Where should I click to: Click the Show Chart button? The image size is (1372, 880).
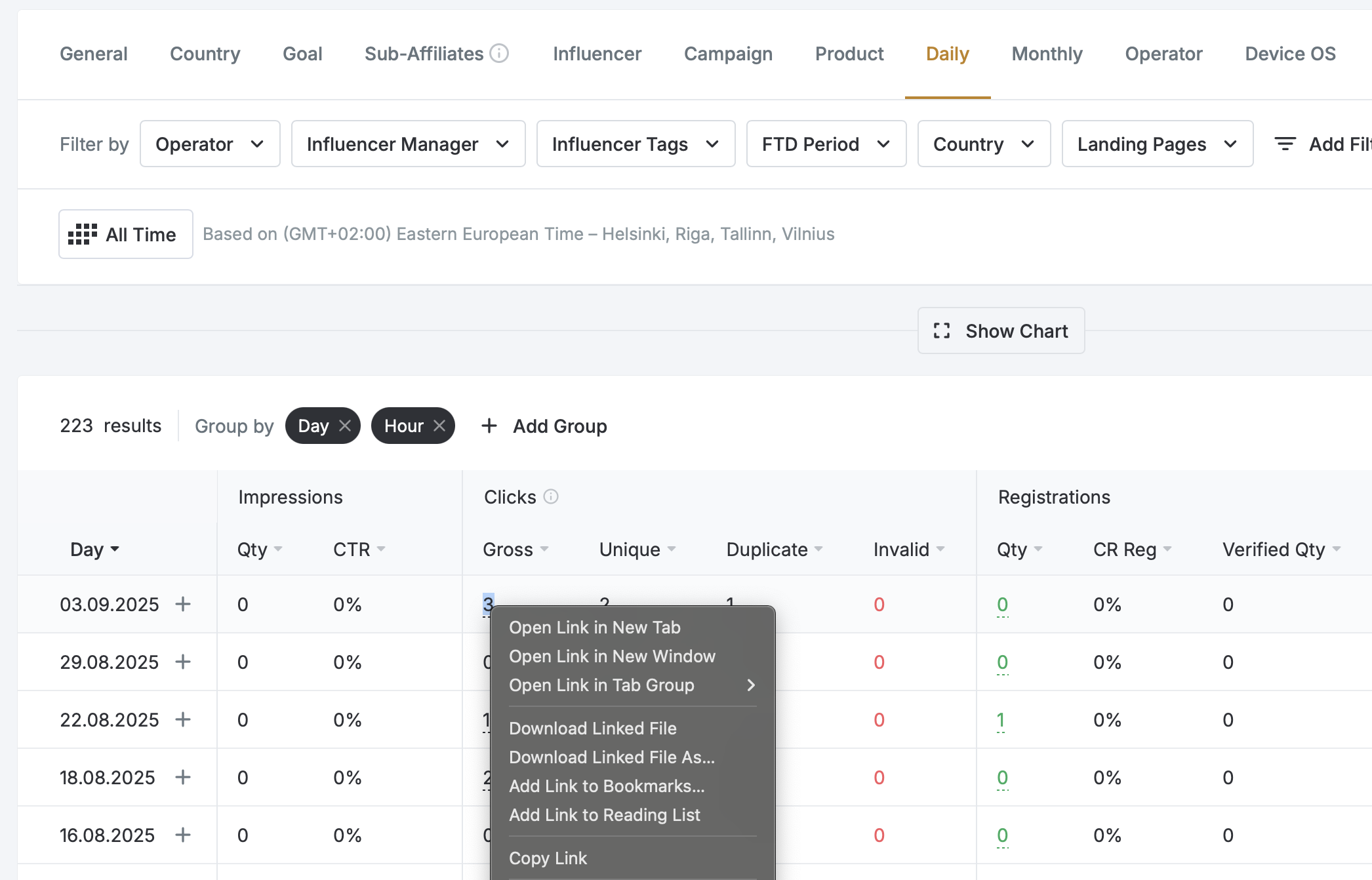pos(1001,330)
